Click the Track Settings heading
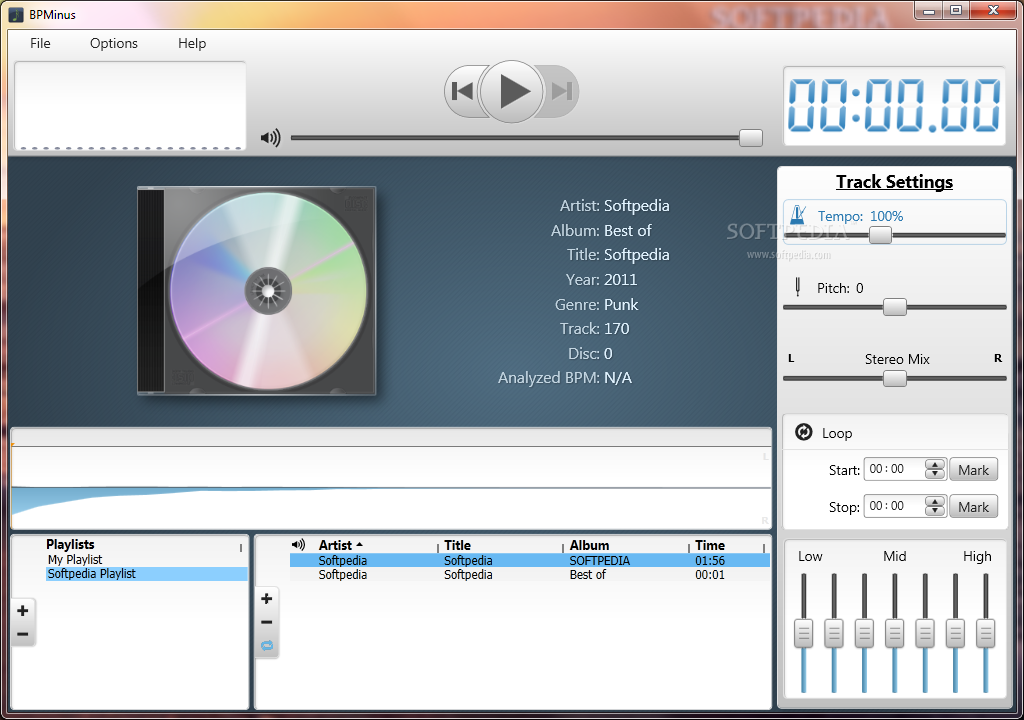 click(894, 182)
